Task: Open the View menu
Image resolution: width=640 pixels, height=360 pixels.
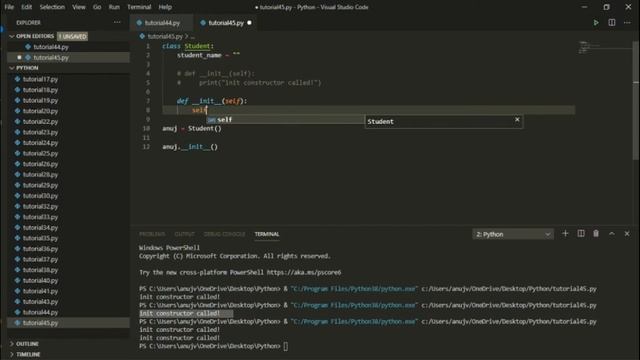Action: tap(79, 7)
